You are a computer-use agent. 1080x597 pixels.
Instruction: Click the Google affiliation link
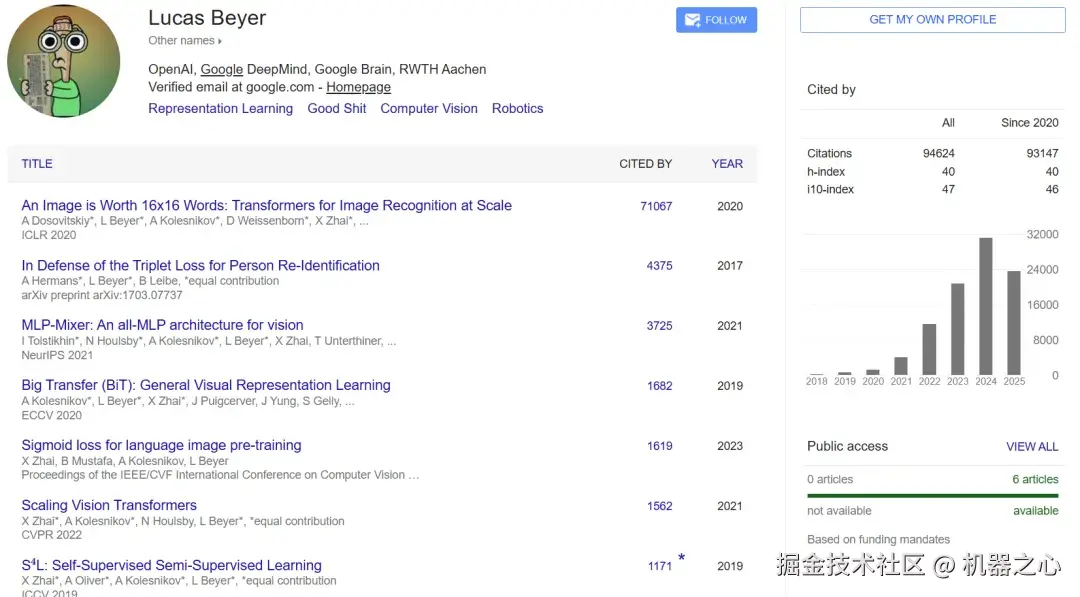(x=221, y=69)
